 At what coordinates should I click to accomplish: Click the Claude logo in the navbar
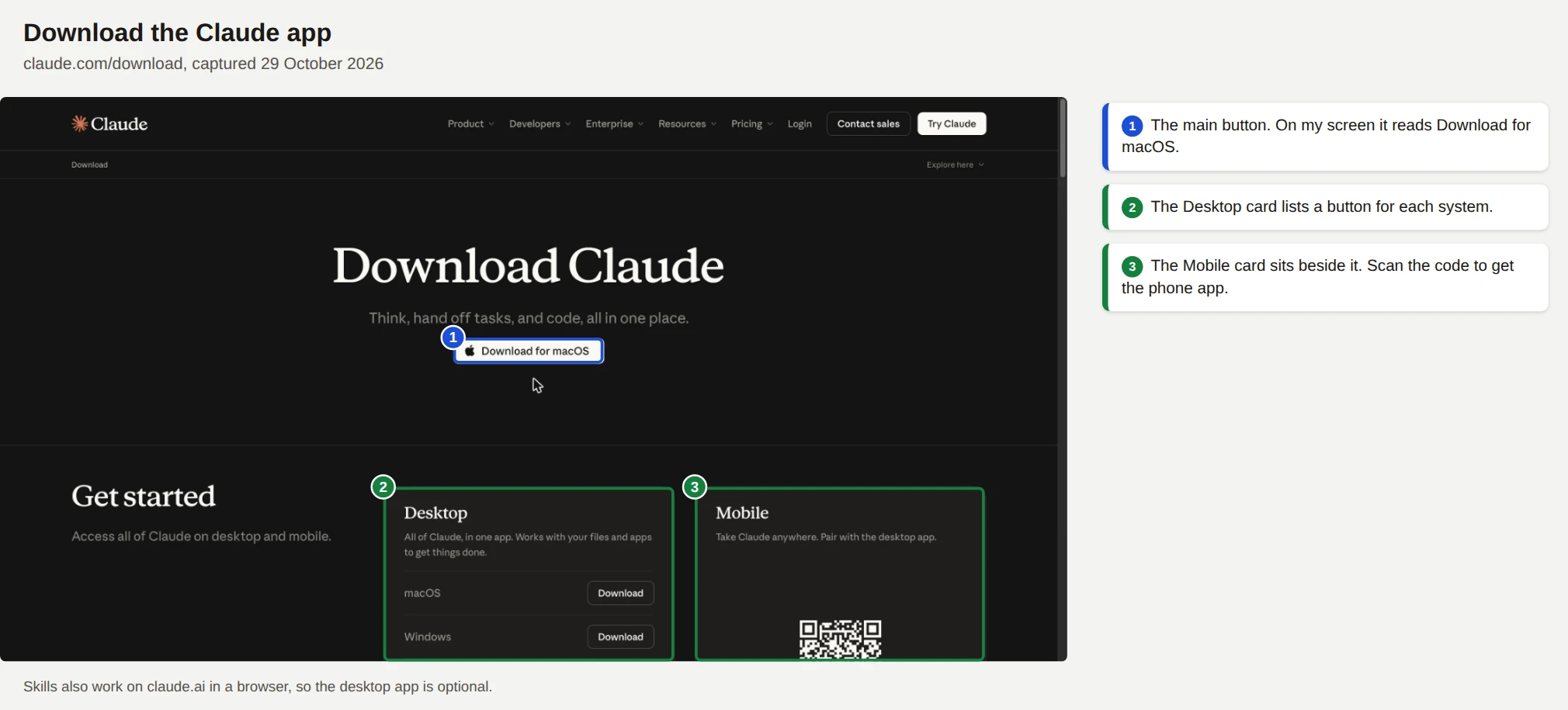[109, 124]
